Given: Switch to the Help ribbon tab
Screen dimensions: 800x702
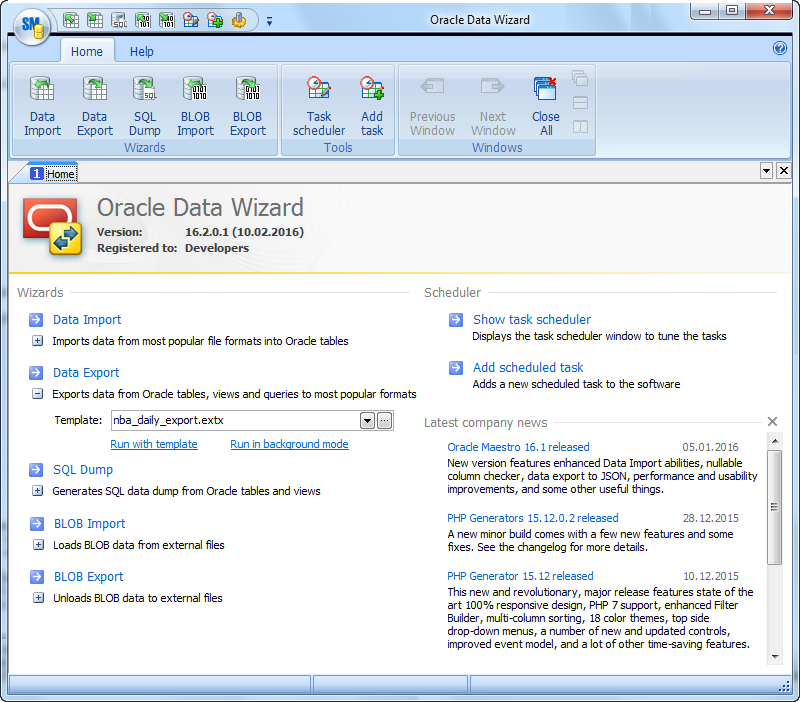Looking at the screenshot, I should [141, 51].
